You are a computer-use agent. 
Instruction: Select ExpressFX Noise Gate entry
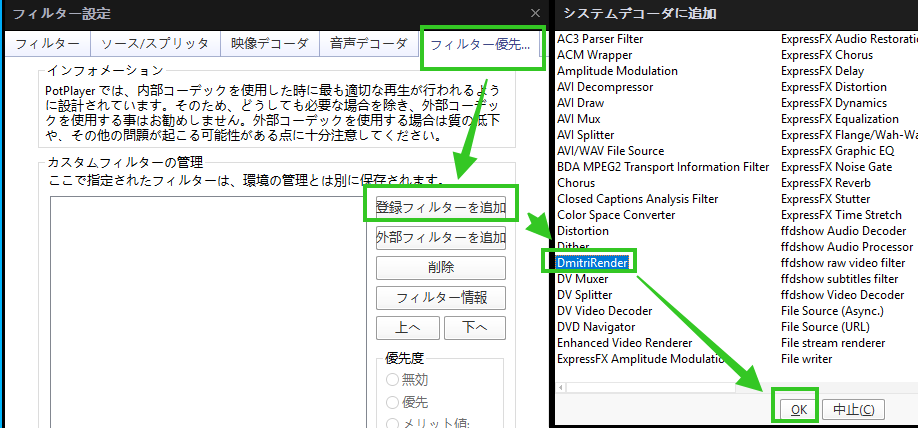(x=837, y=167)
